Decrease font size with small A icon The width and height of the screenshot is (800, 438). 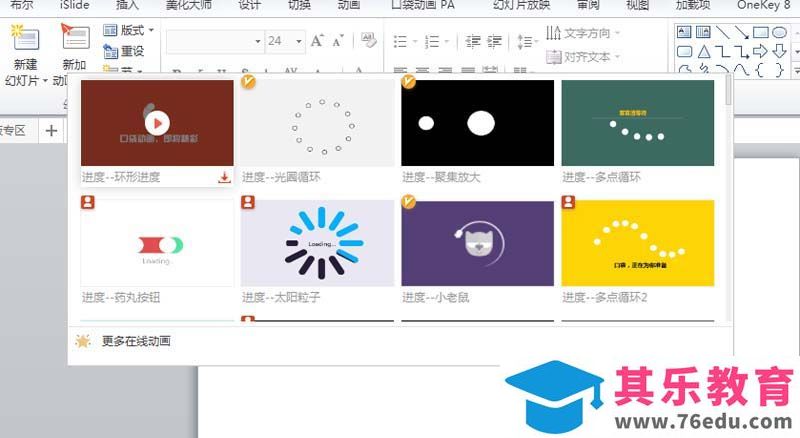click(337, 41)
